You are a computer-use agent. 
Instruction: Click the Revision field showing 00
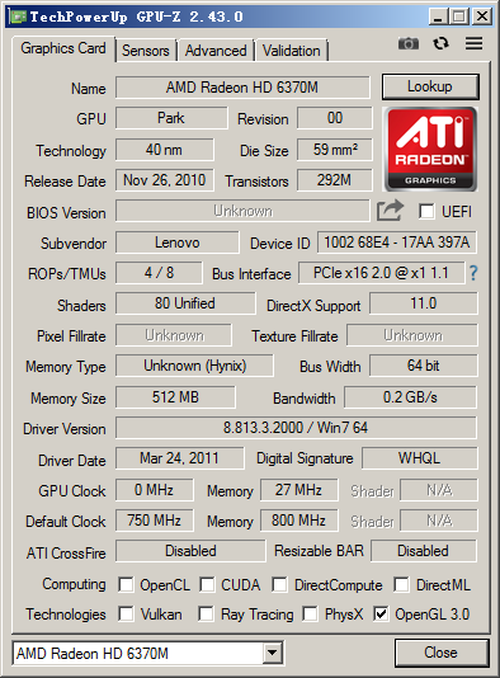pyautogui.click(x=334, y=118)
